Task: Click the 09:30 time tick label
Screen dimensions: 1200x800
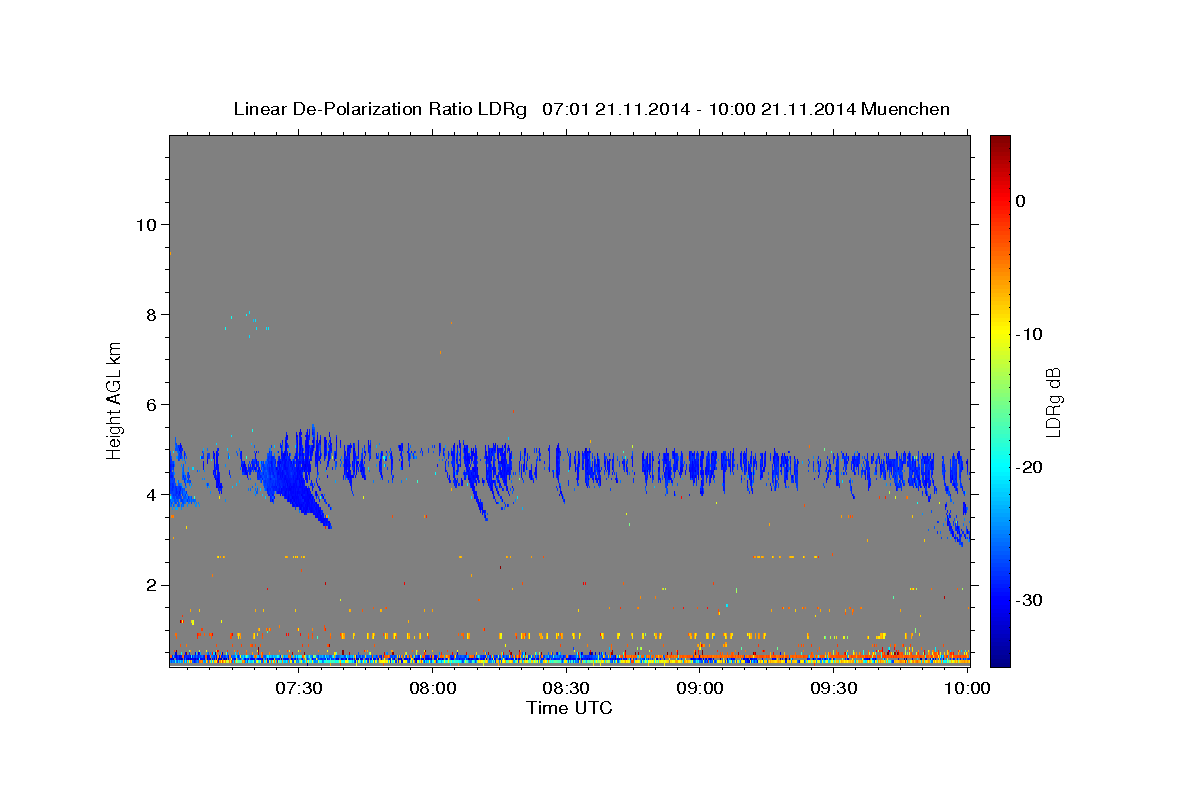Action: pyautogui.click(x=833, y=688)
